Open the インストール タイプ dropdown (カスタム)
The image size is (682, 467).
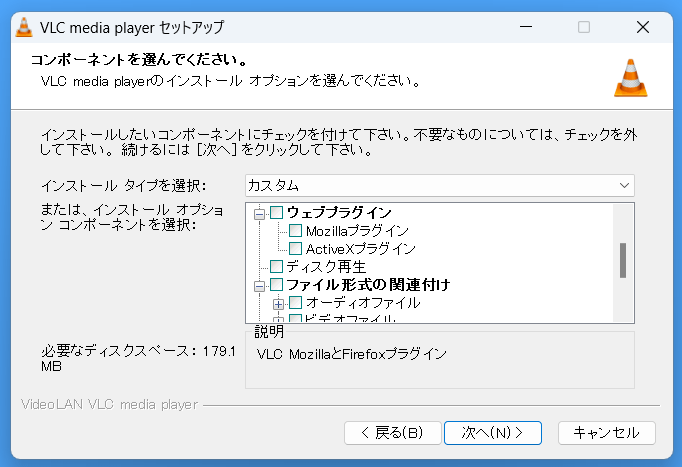[x=440, y=186]
